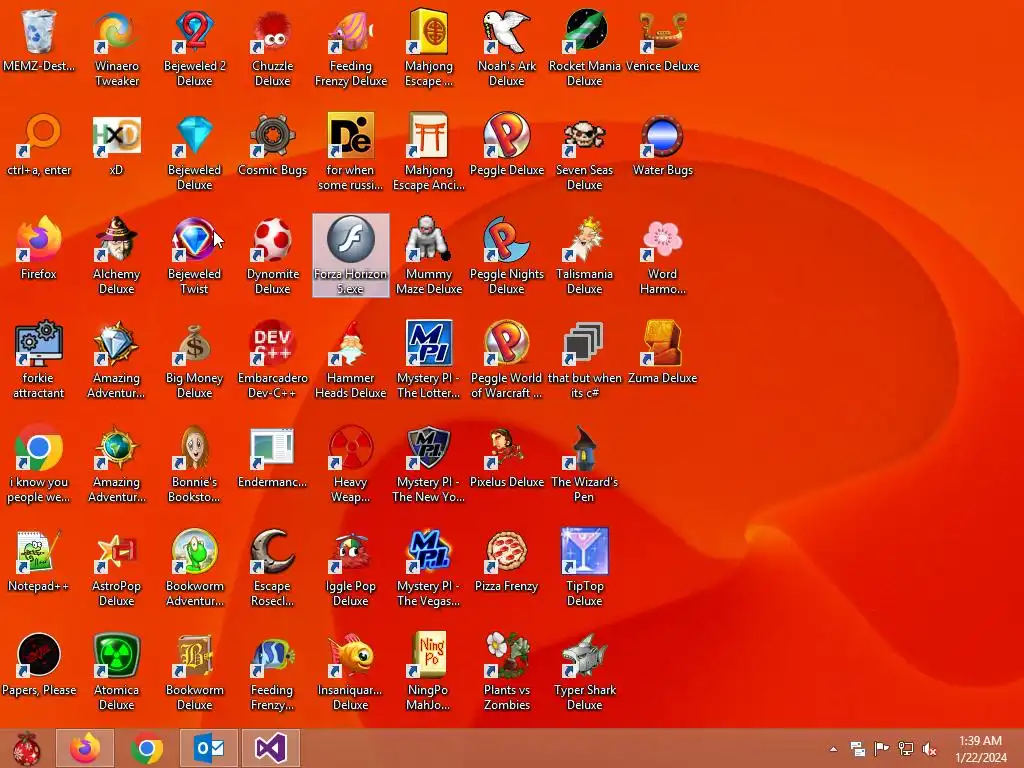Click the muted volume tray icon
The image size is (1024, 768).
click(930, 749)
